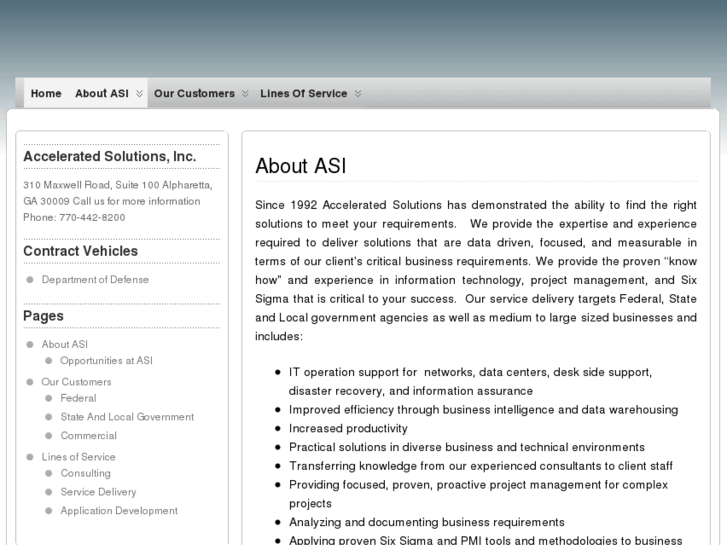Image resolution: width=727 pixels, height=545 pixels.
Task: Open the Department of Defense link
Action: tap(95, 280)
